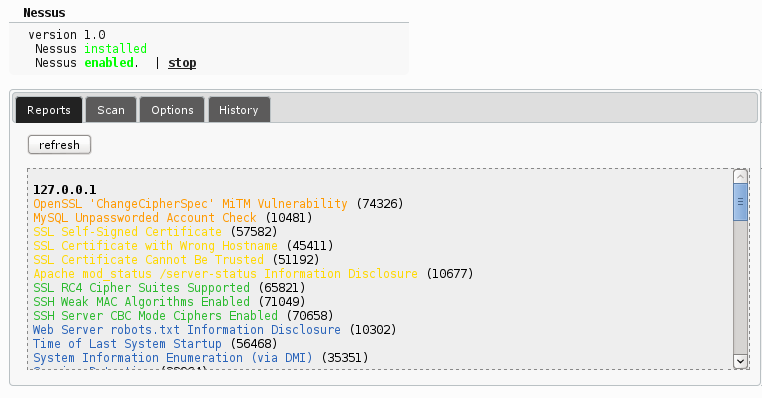The image size is (762, 398).
Task: Click the report list scrollbar thumb
Action: tap(740, 202)
